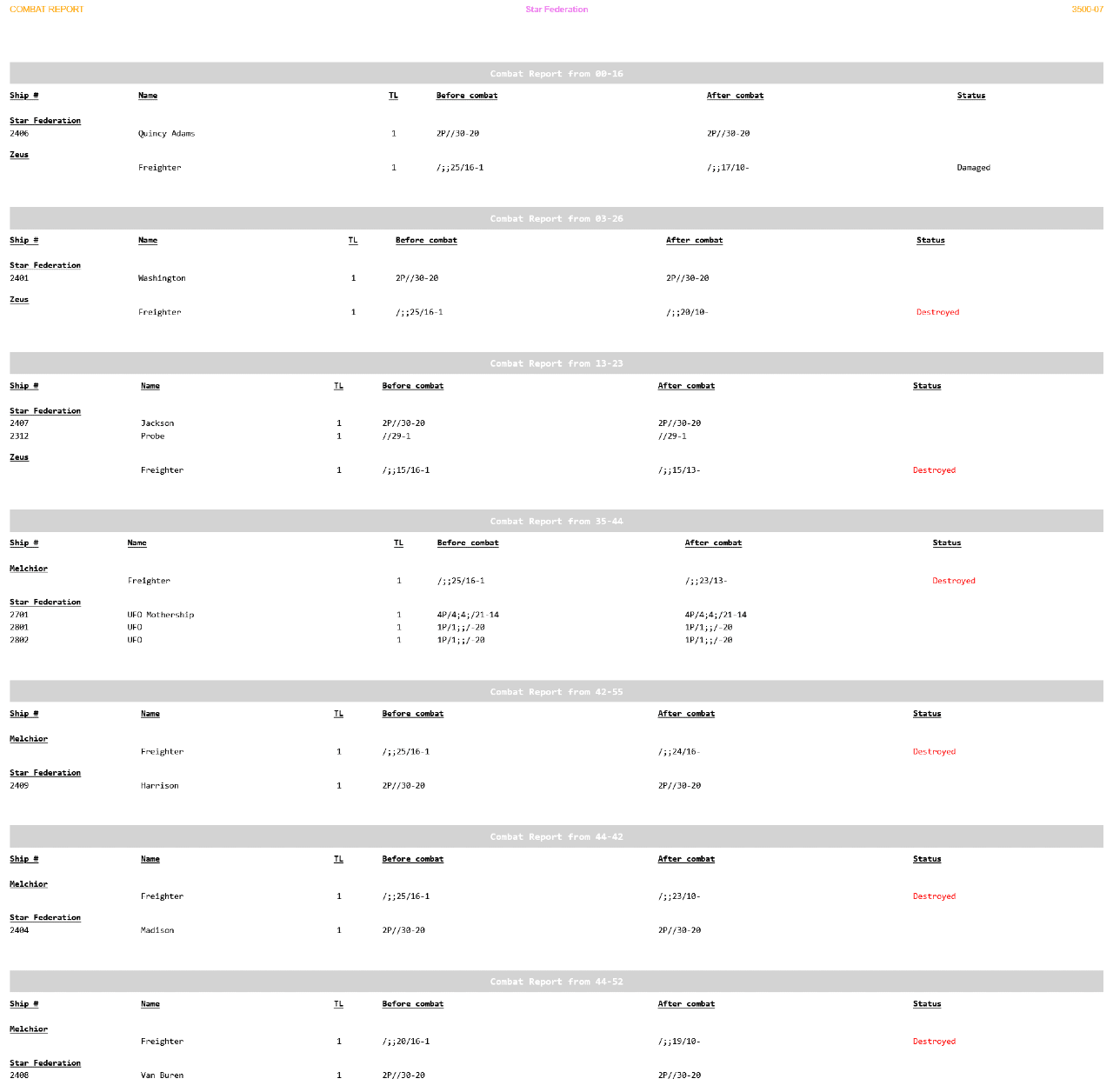Image resolution: width=1113 pixels, height=1092 pixels.
Task: Select the Harrison ship name
Action: click(159, 786)
